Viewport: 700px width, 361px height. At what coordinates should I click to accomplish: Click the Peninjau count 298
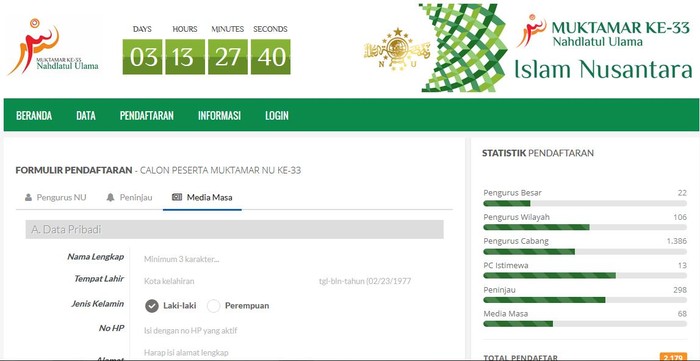(680, 290)
